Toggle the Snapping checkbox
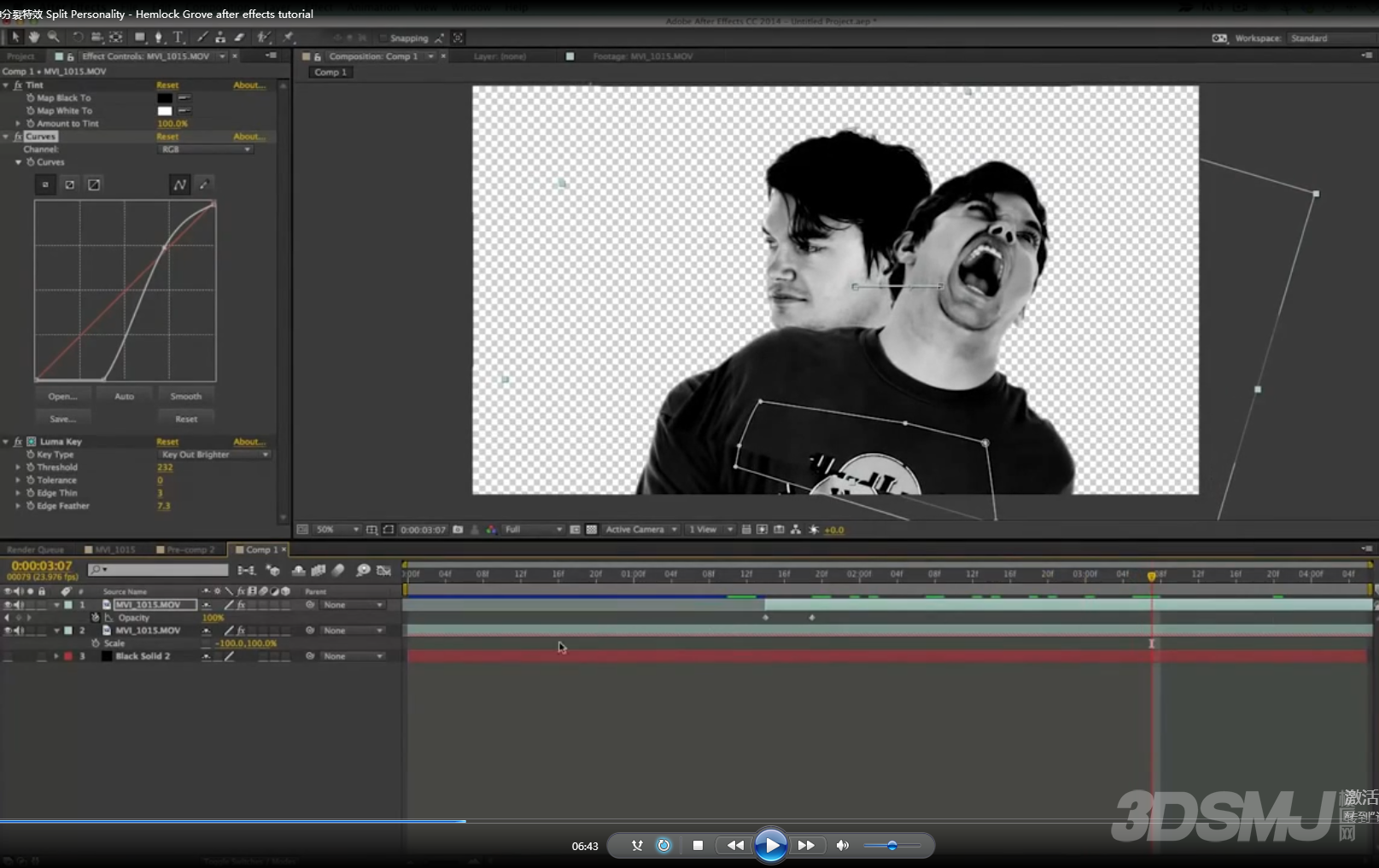Viewport: 1379px width, 868px height. click(x=383, y=38)
